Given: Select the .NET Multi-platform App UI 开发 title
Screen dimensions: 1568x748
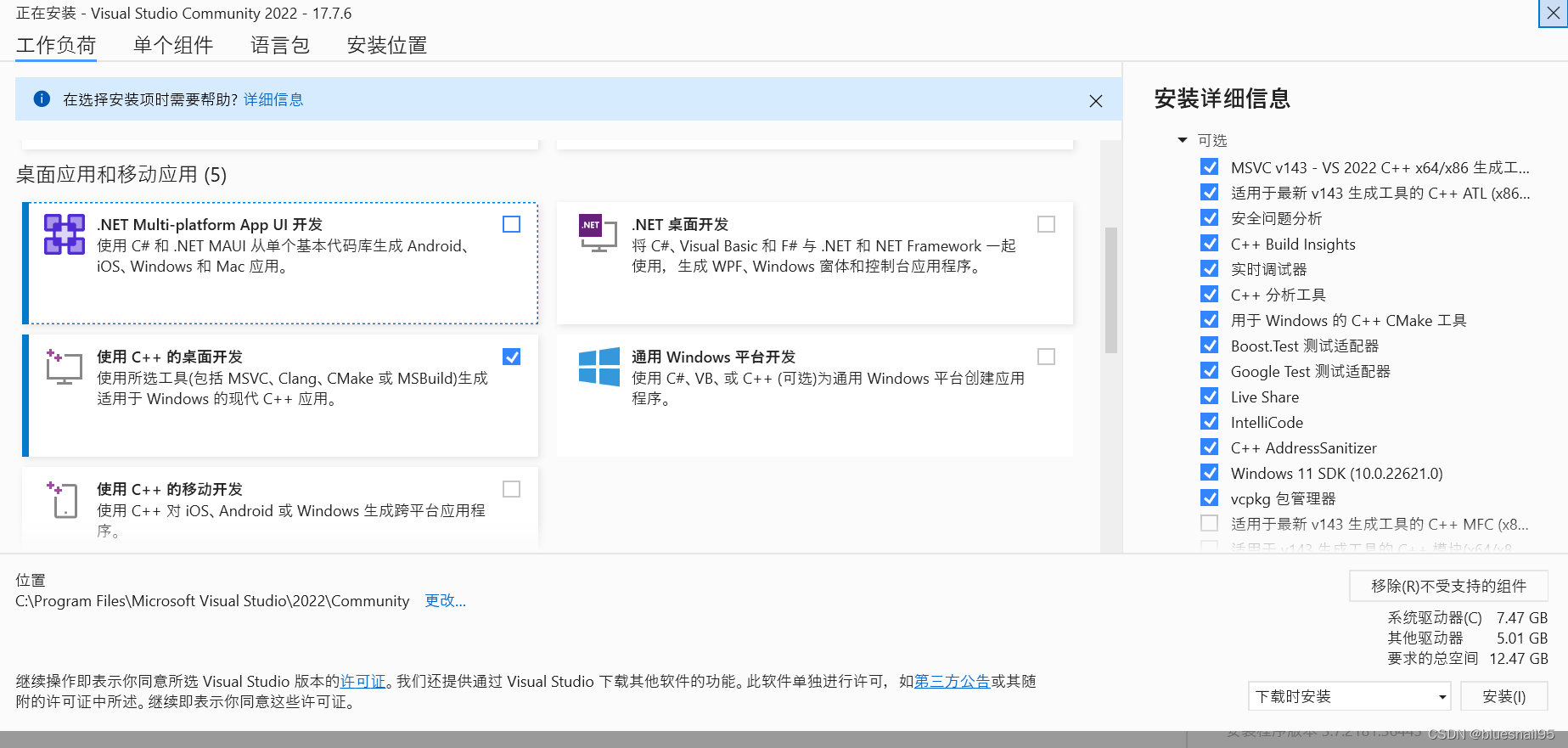Looking at the screenshot, I should (210, 224).
